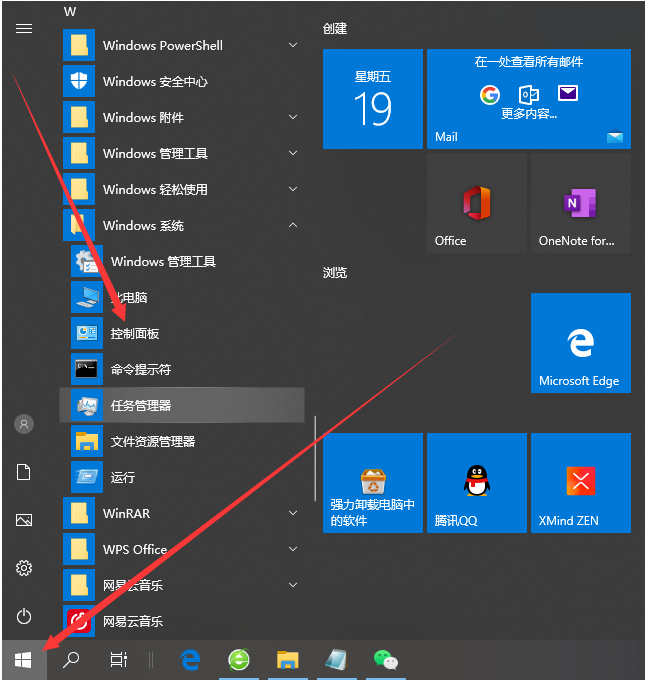The height and width of the screenshot is (681, 645).
Task: Open WeChat from the taskbar
Action: [385, 660]
